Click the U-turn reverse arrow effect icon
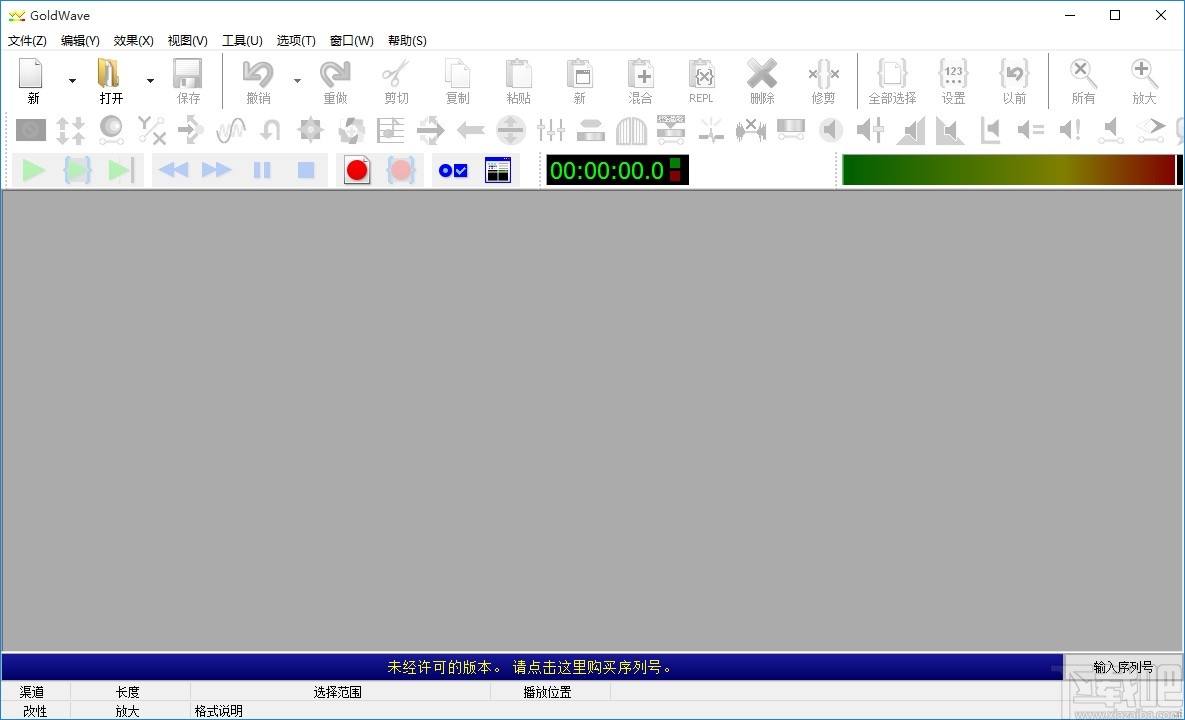Image resolution: width=1185 pixels, height=720 pixels. click(271, 131)
